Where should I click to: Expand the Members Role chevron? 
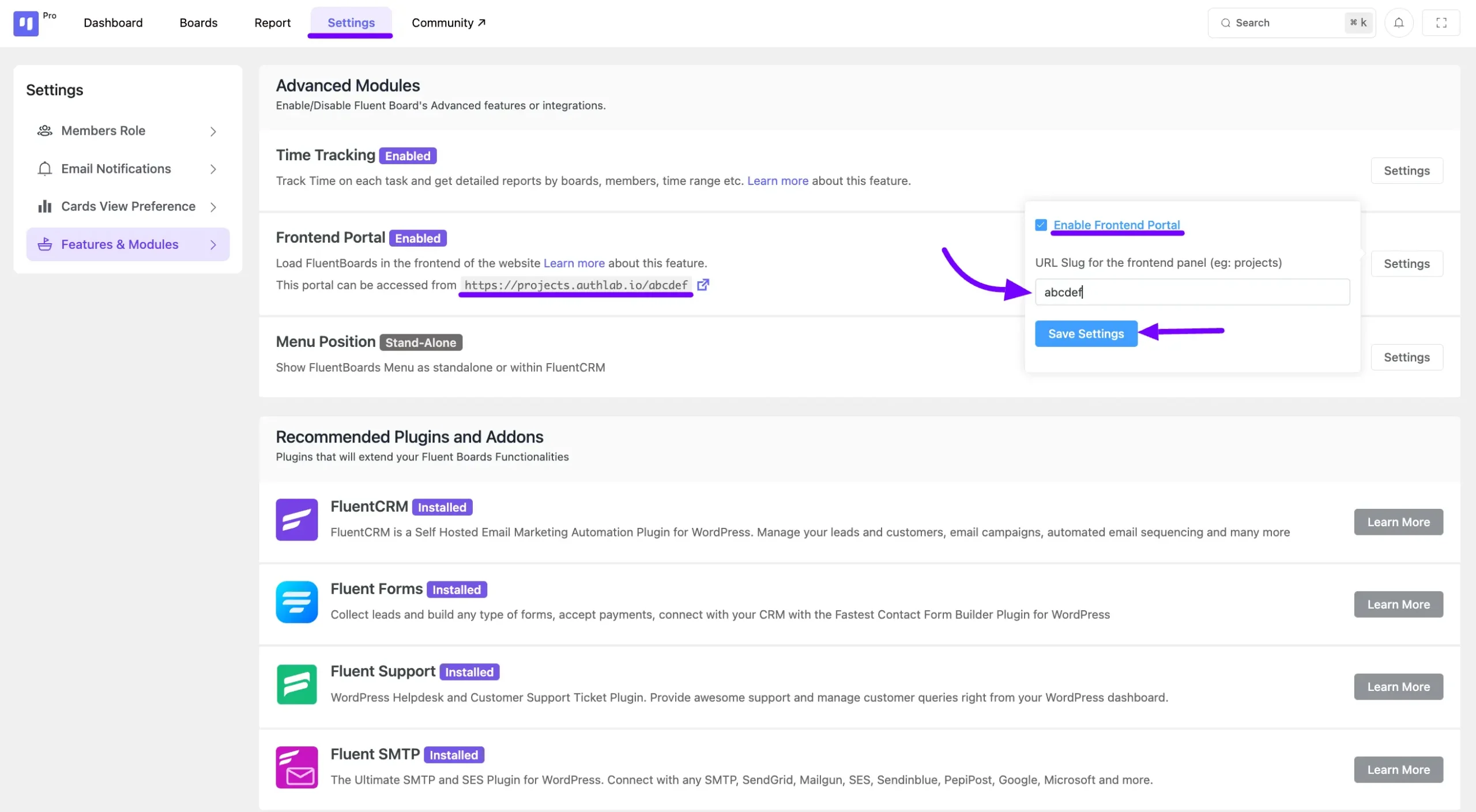(x=213, y=131)
